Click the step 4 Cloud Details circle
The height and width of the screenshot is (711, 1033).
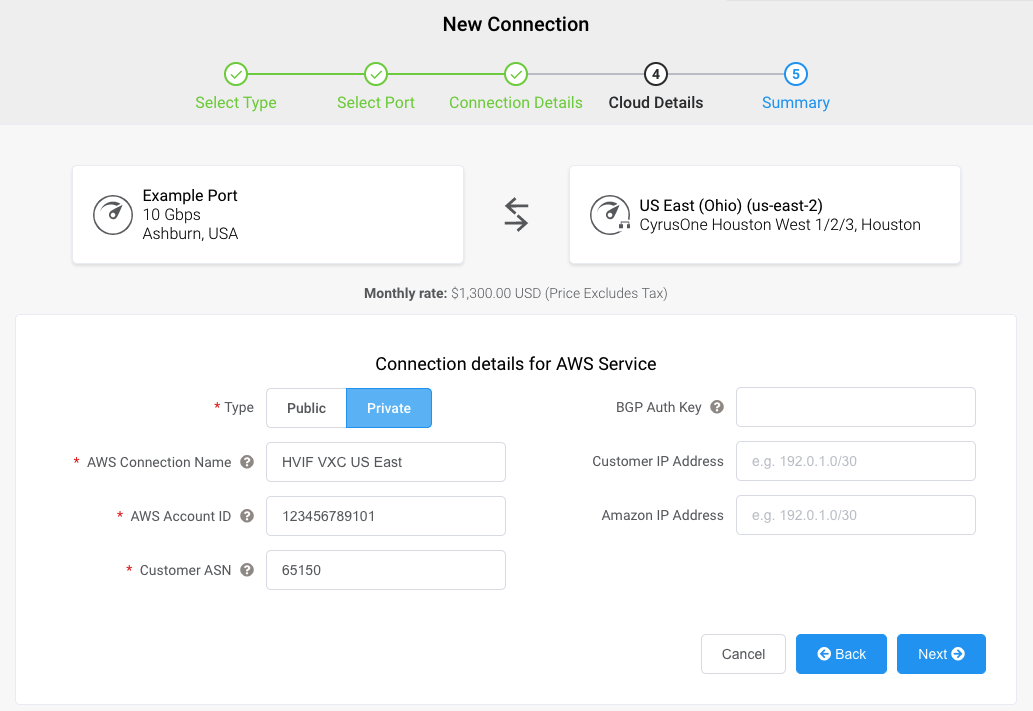[x=656, y=74]
